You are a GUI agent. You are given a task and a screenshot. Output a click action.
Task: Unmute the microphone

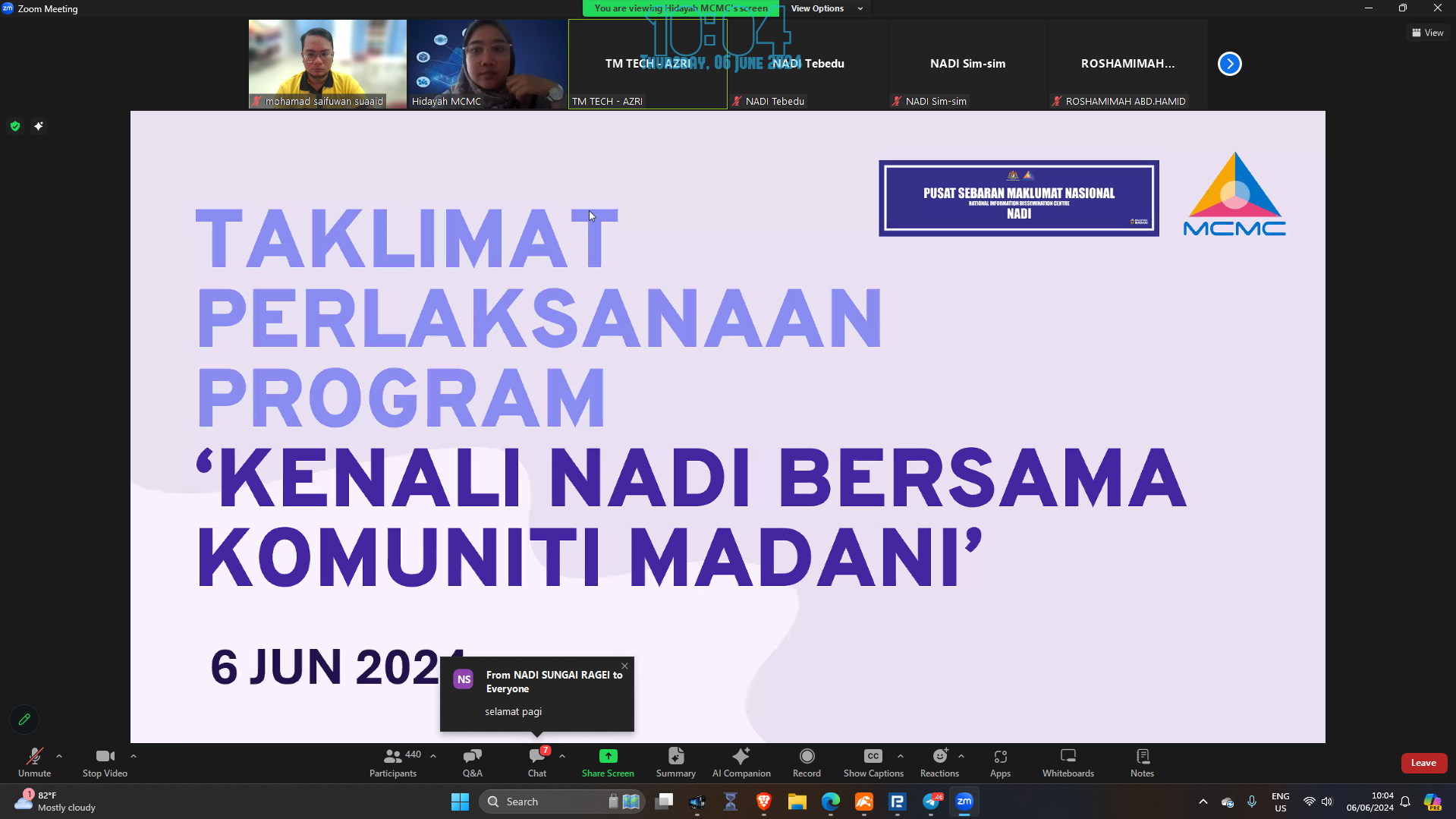34,762
